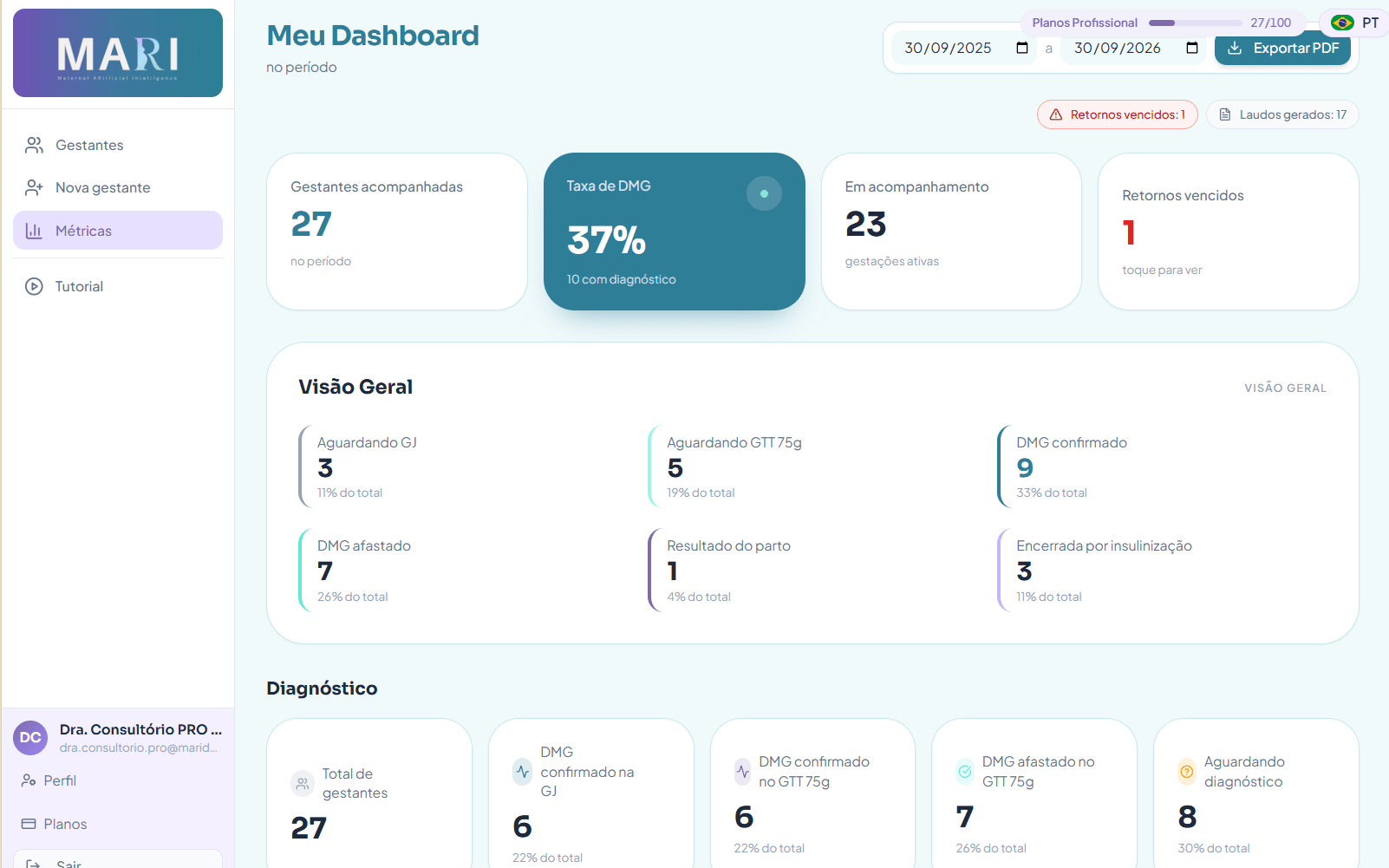Click the Planos credit card icon
Screen dimensions: 1389x868
point(29,824)
